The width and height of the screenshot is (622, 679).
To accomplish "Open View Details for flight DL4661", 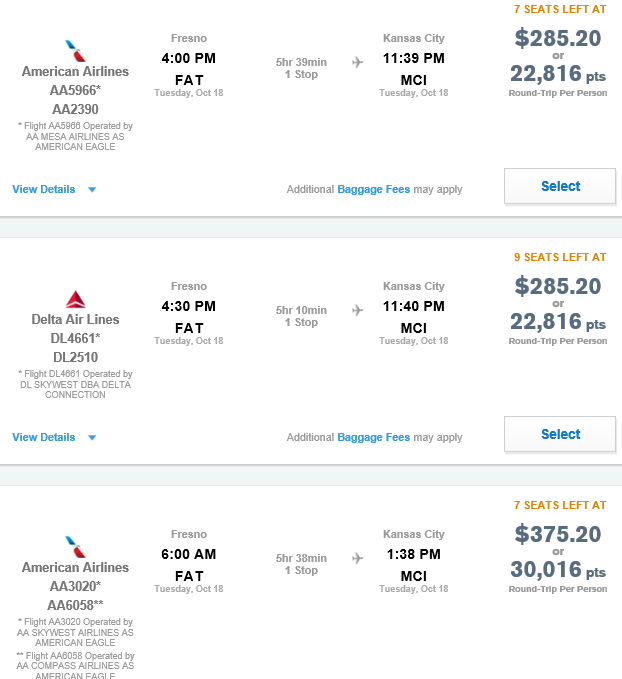I will 43,437.
